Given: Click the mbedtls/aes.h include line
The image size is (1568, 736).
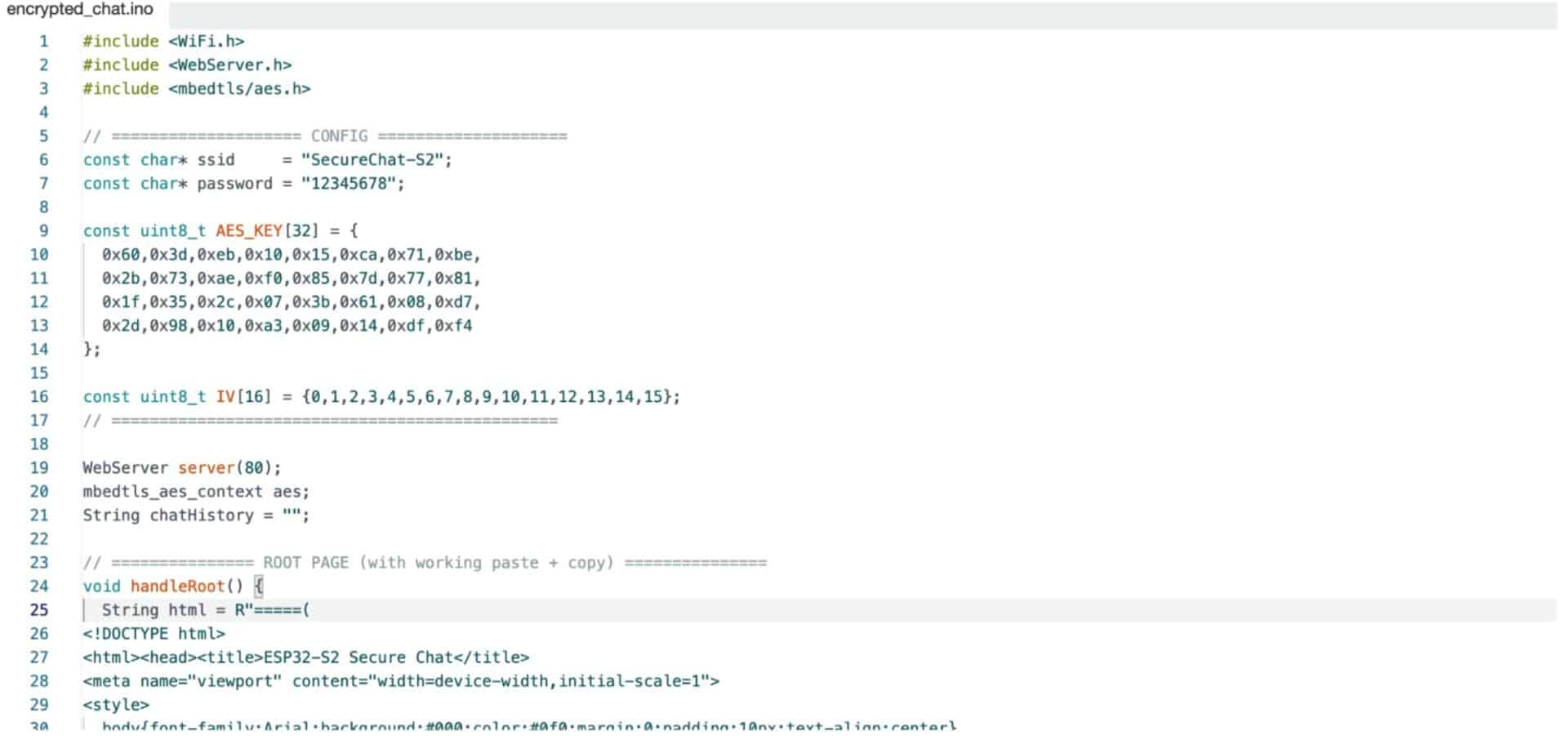Looking at the screenshot, I should (x=197, y=89).
